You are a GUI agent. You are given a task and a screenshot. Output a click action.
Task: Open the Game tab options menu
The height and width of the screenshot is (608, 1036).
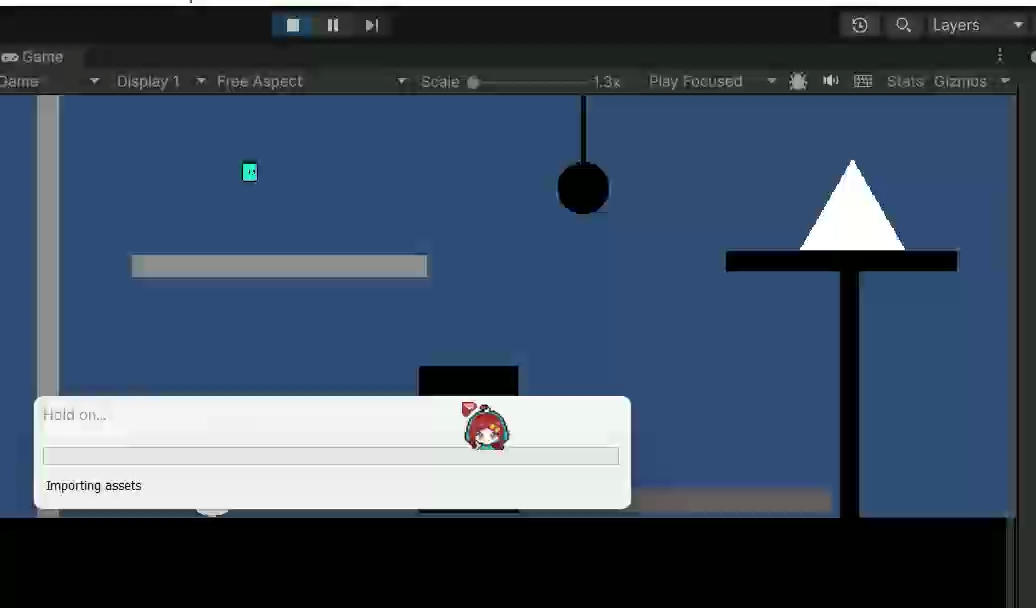tap(1000, 56)
